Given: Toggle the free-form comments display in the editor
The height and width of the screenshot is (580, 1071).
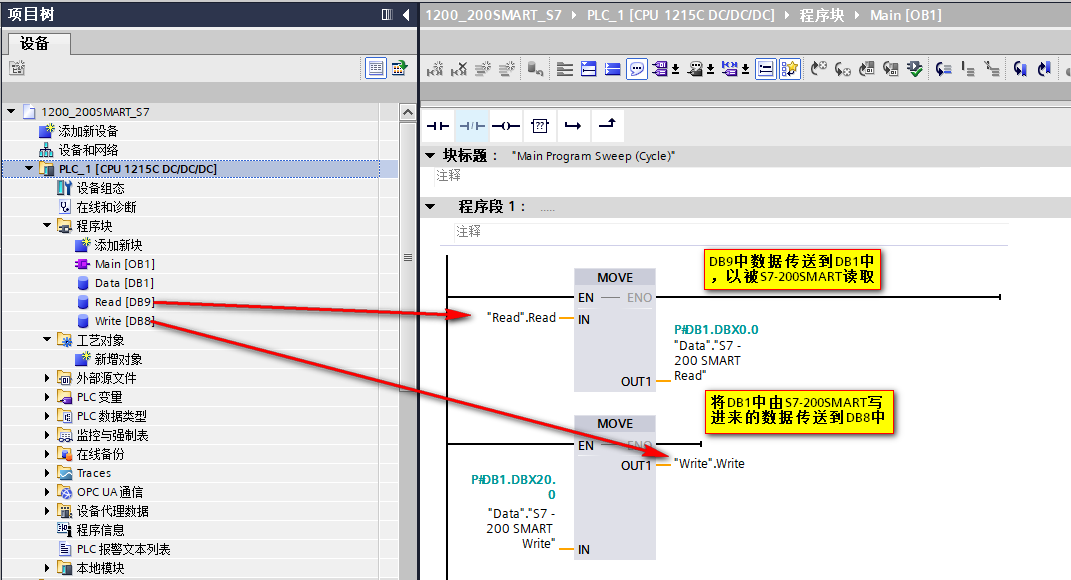Looking at the screenshot, I should tap(635, 68).
